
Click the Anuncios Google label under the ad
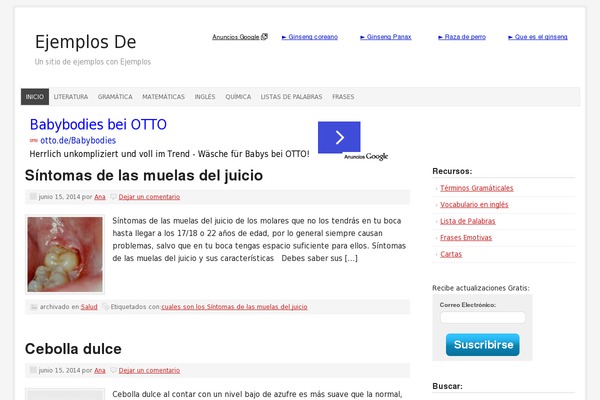point(366,157)
